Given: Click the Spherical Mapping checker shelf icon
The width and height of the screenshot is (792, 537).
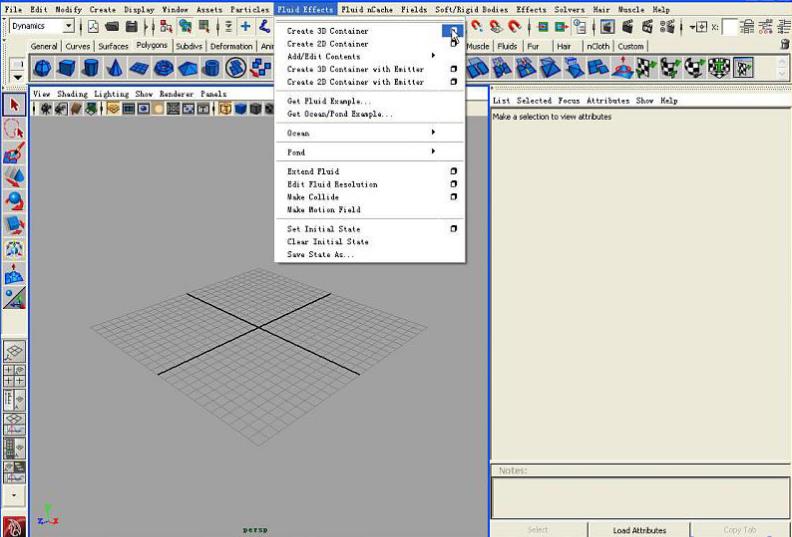Looking at the screenshot, I should (x=695, y=68).
